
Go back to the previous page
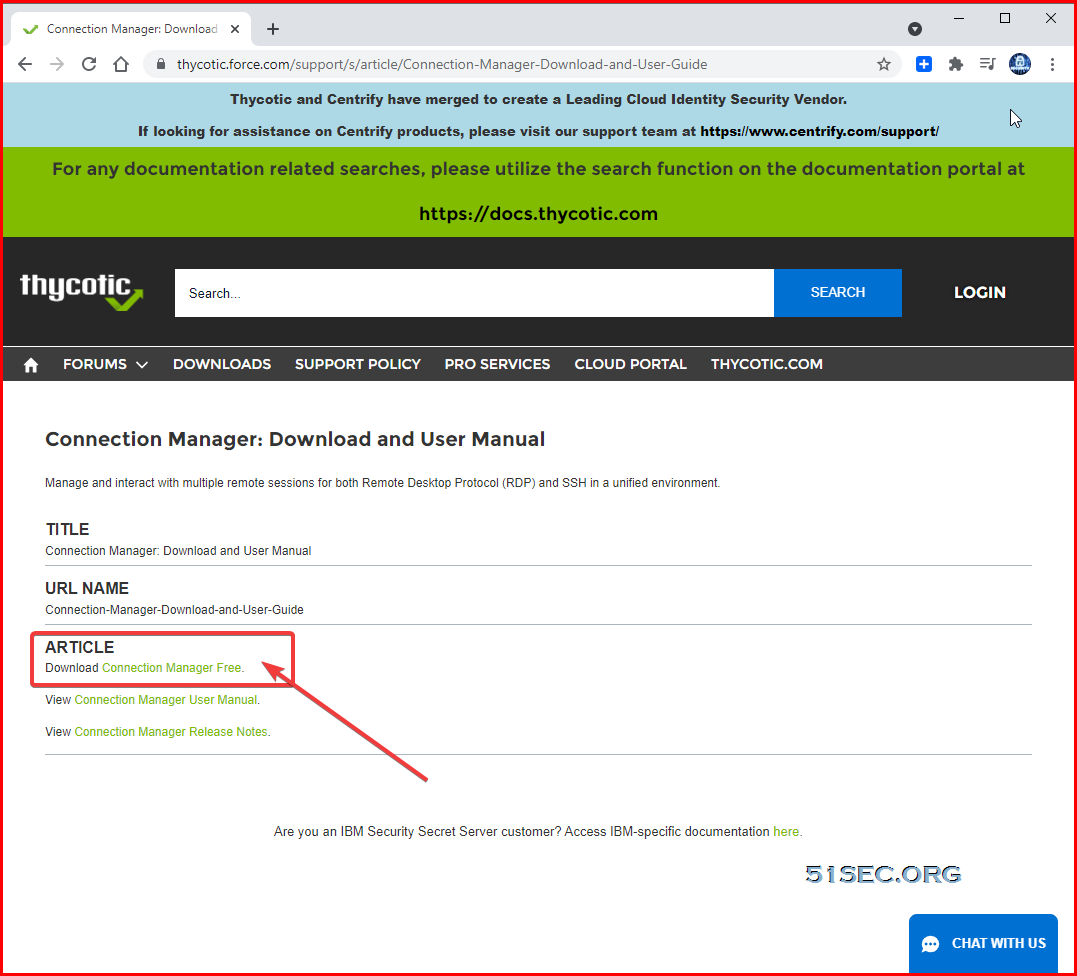(25, 65)
